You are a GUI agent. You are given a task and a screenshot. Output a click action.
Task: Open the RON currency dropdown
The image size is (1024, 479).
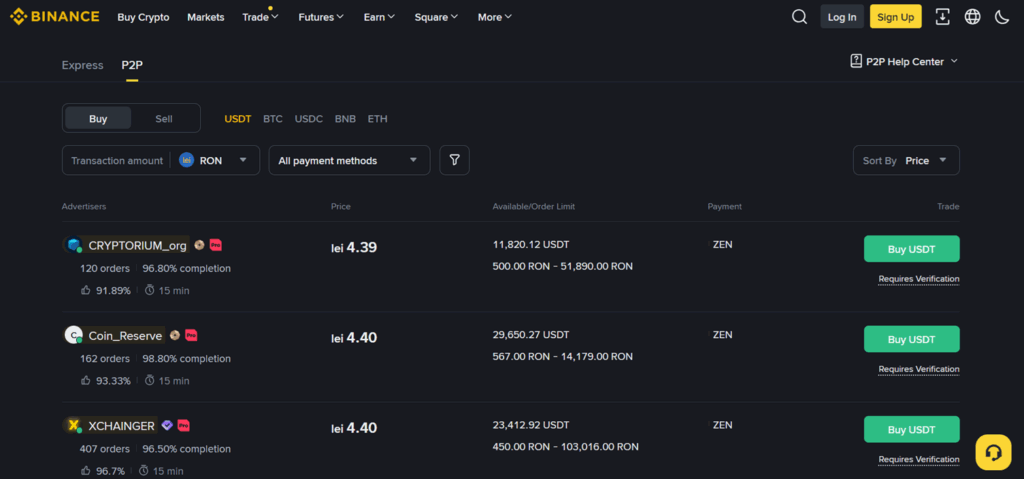(214, 160)
